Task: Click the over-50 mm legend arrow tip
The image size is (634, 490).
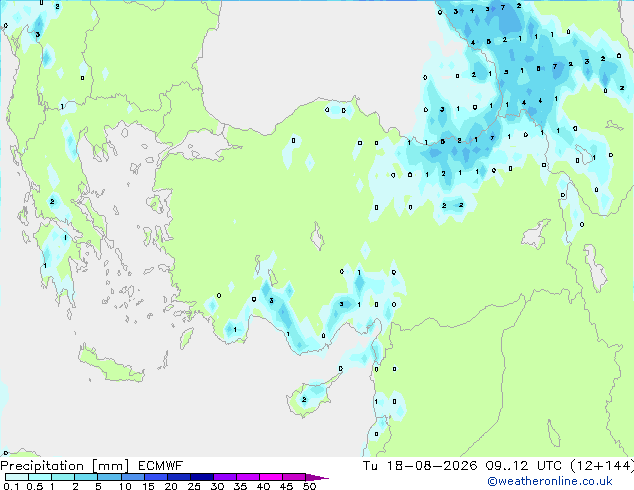Action: coord(317,477)
